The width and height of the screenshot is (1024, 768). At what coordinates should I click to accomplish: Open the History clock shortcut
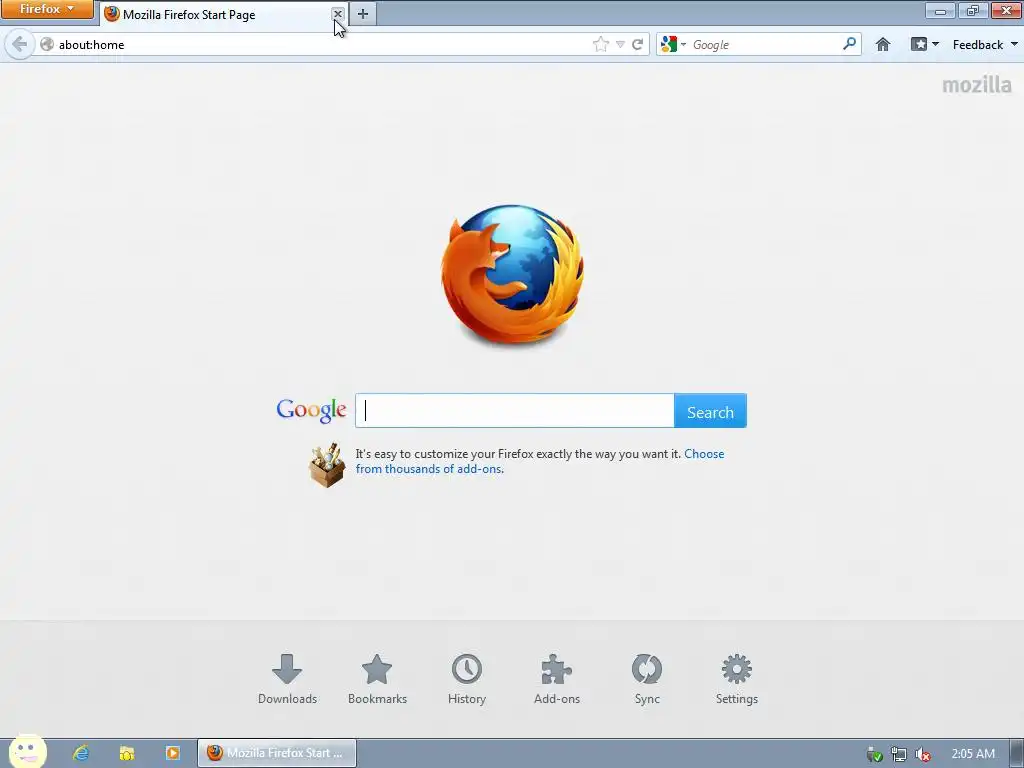pos(466,669)
